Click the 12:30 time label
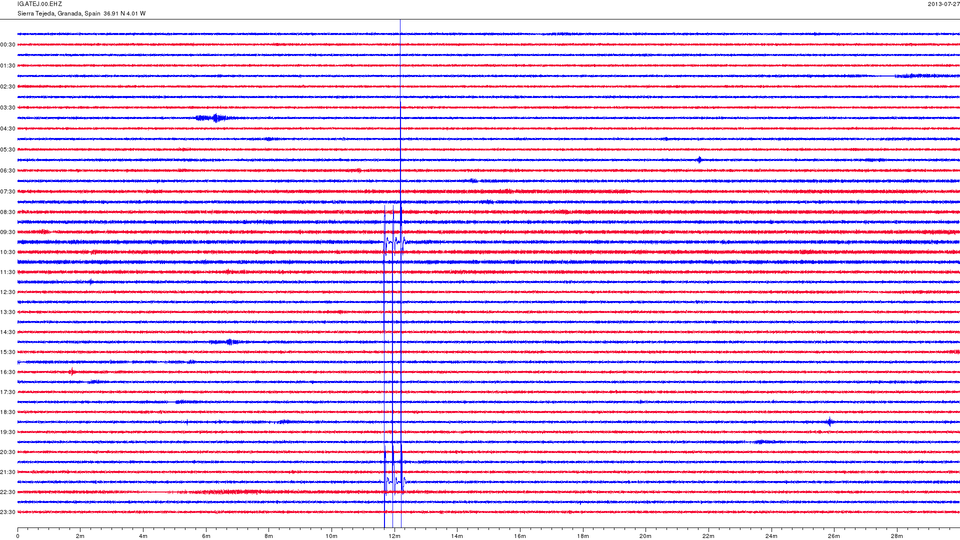The width and height of the screenshot is (960, 540). [8, 292]
